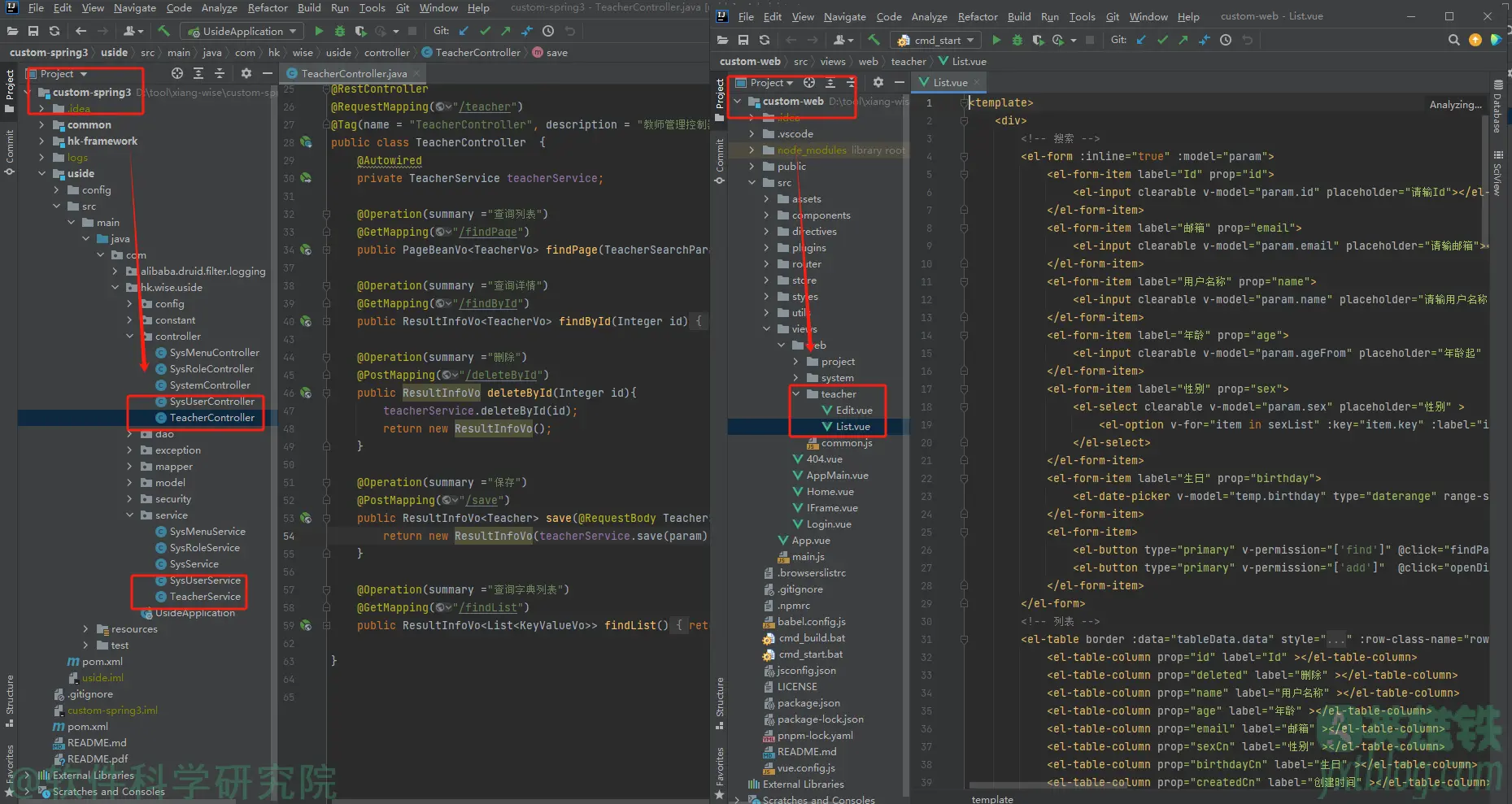This screenshot has width=1512, height=804.
Task: Click Save All icon in left window toolbar
Action: 33,31
